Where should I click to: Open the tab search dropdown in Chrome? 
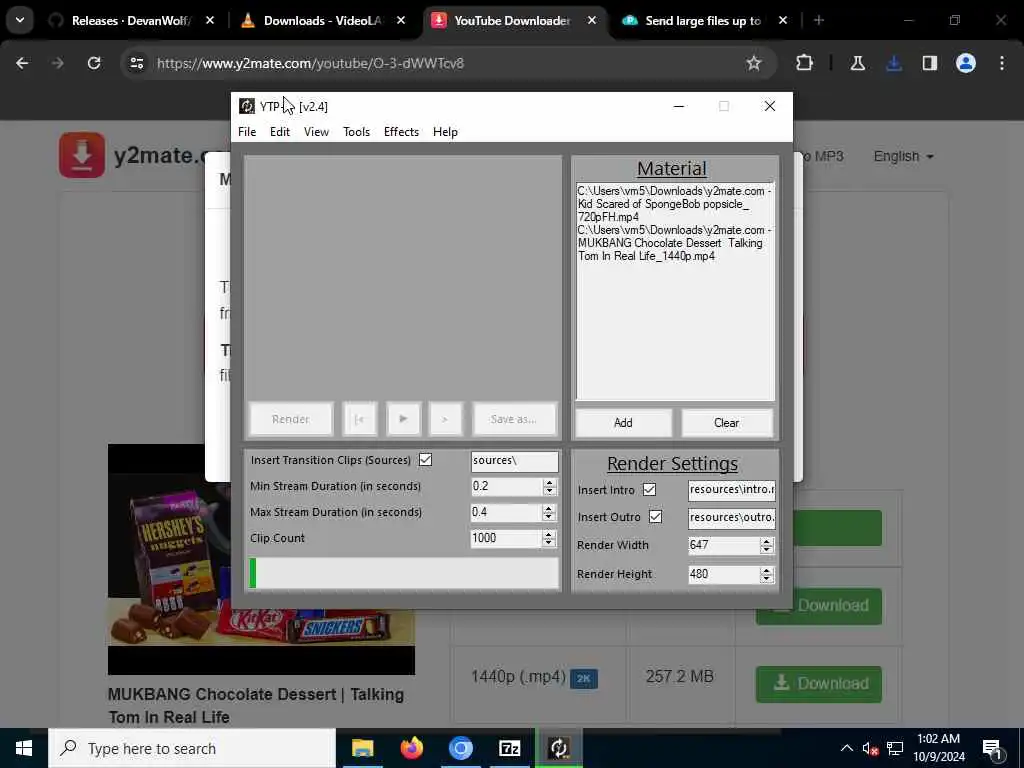(x=20, y=21)
